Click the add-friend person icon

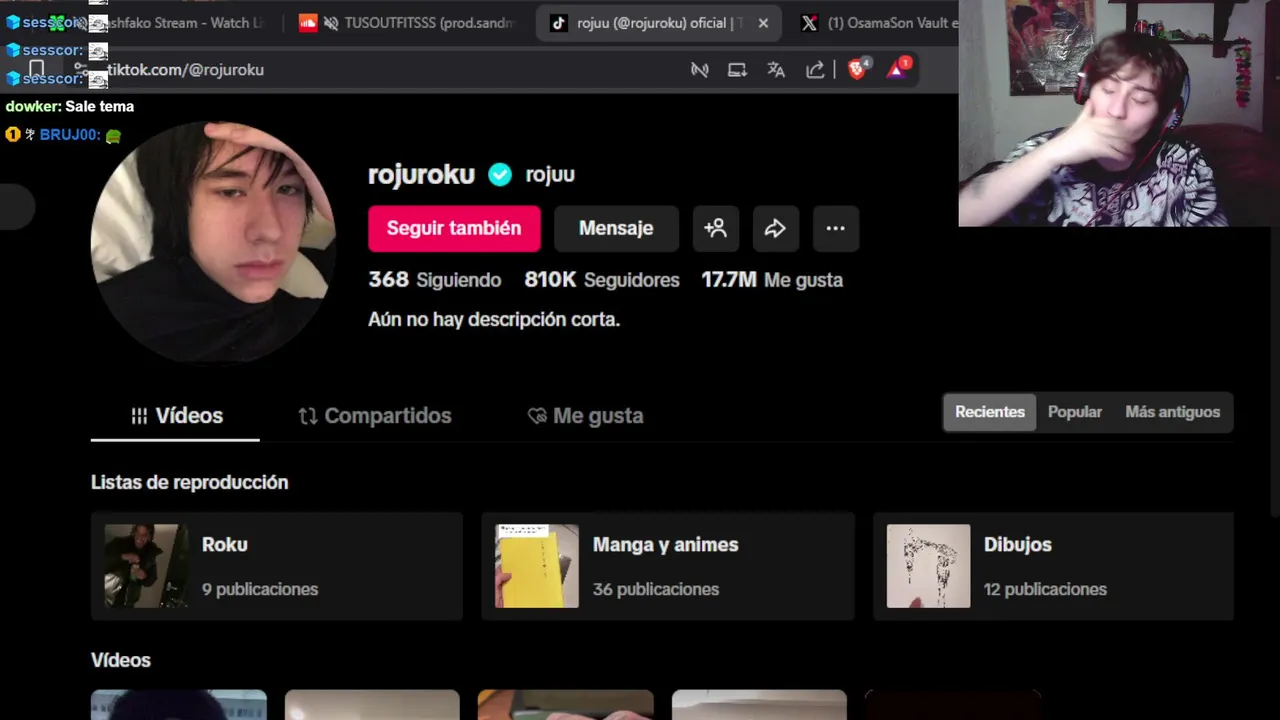point(716,228)
